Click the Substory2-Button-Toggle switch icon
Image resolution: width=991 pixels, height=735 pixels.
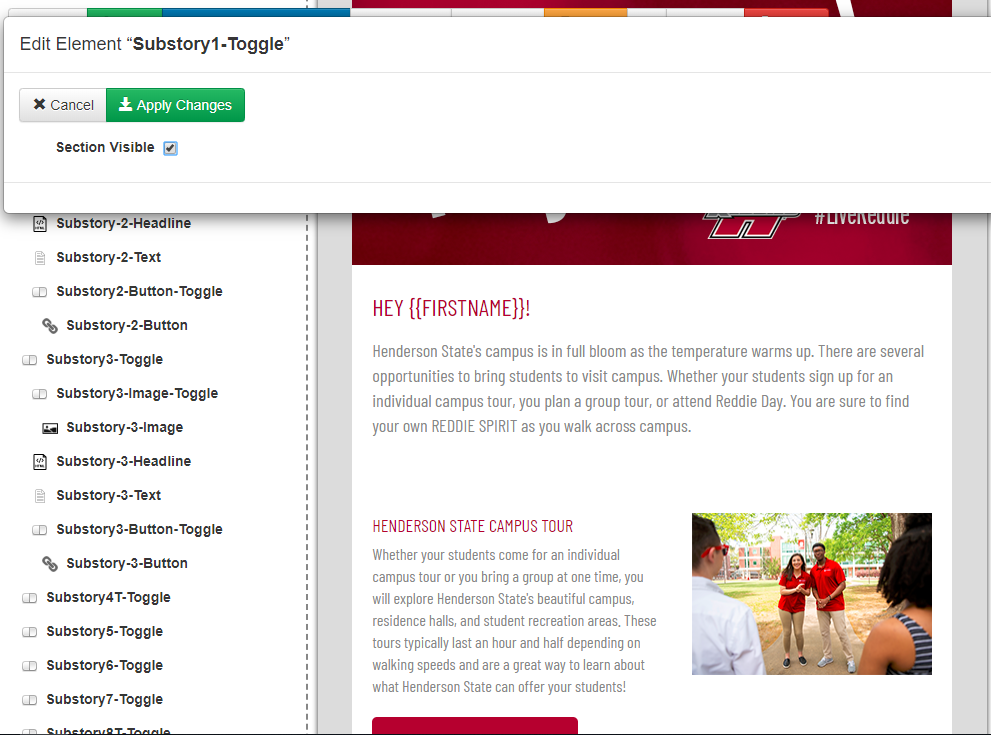click(40, 292)
